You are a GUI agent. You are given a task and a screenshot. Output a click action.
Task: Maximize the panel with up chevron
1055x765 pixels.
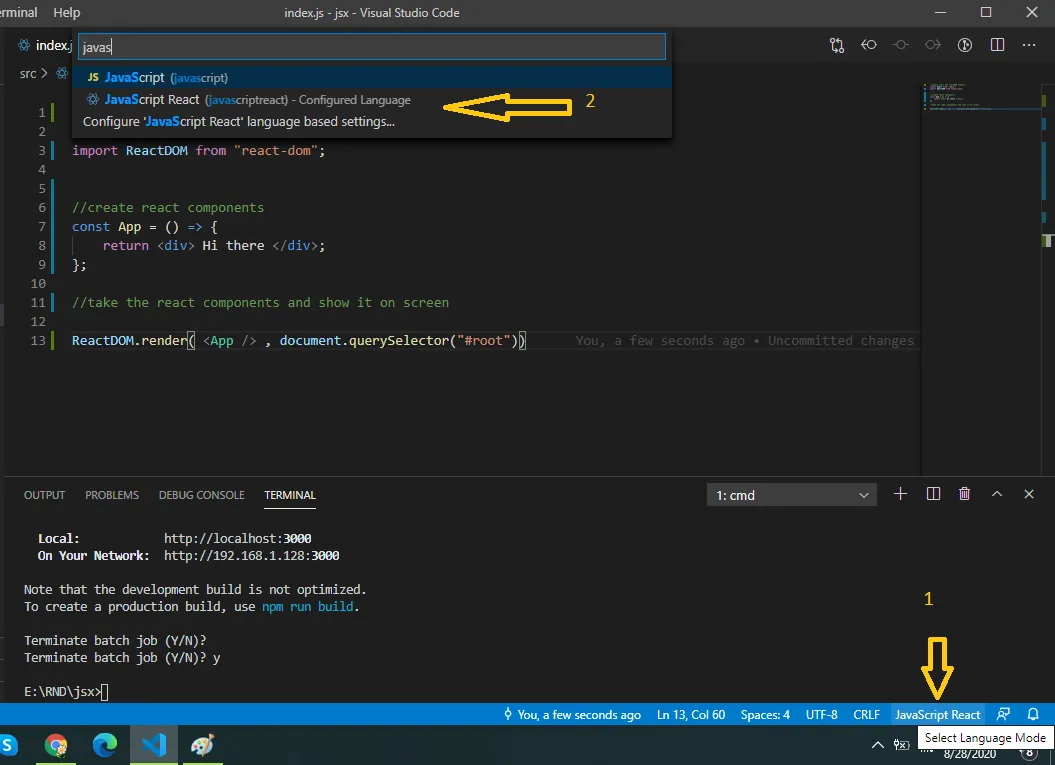[997, 495]
